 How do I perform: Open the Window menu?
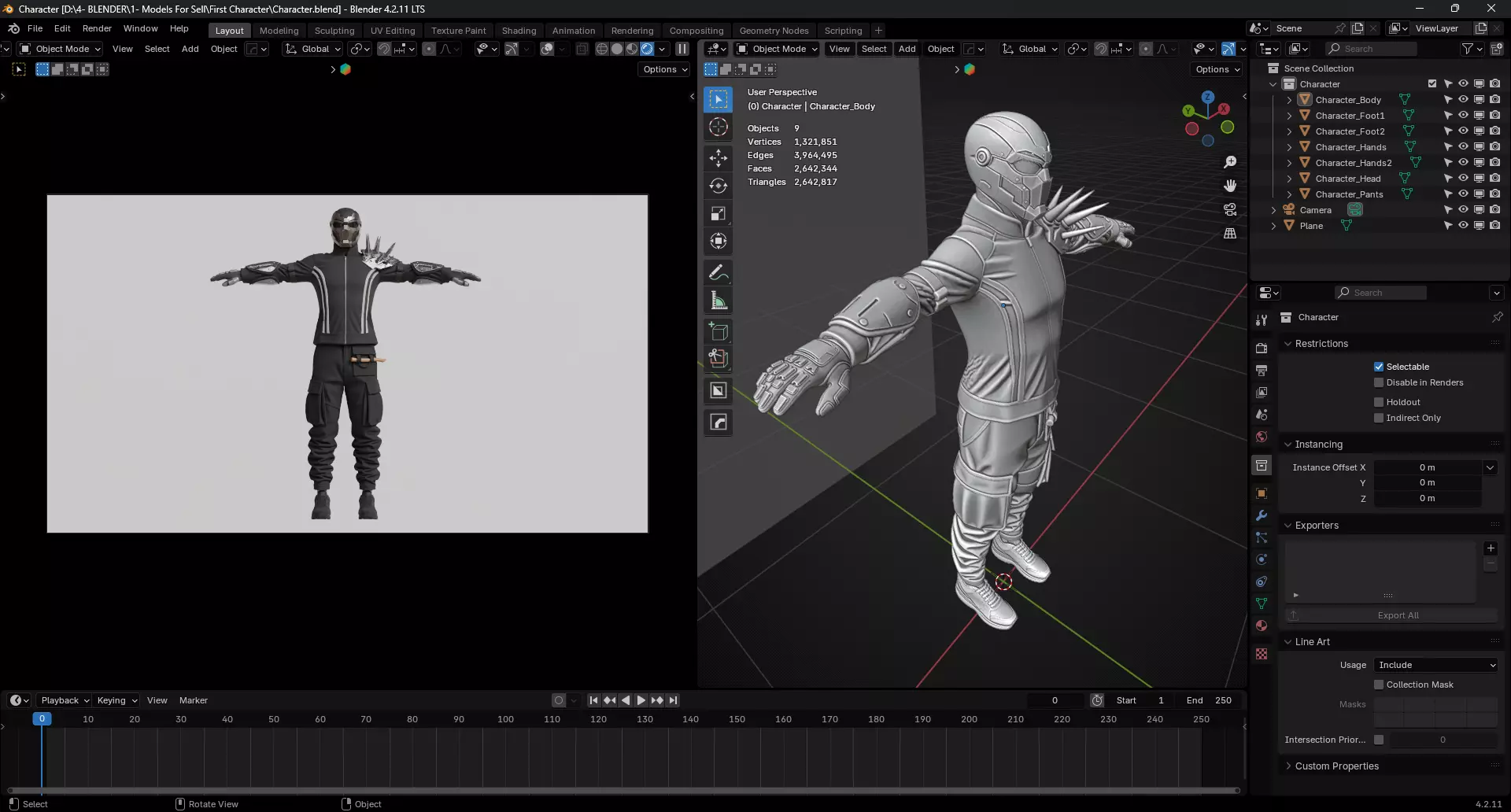pyautogui.click(x=140, y=28)
